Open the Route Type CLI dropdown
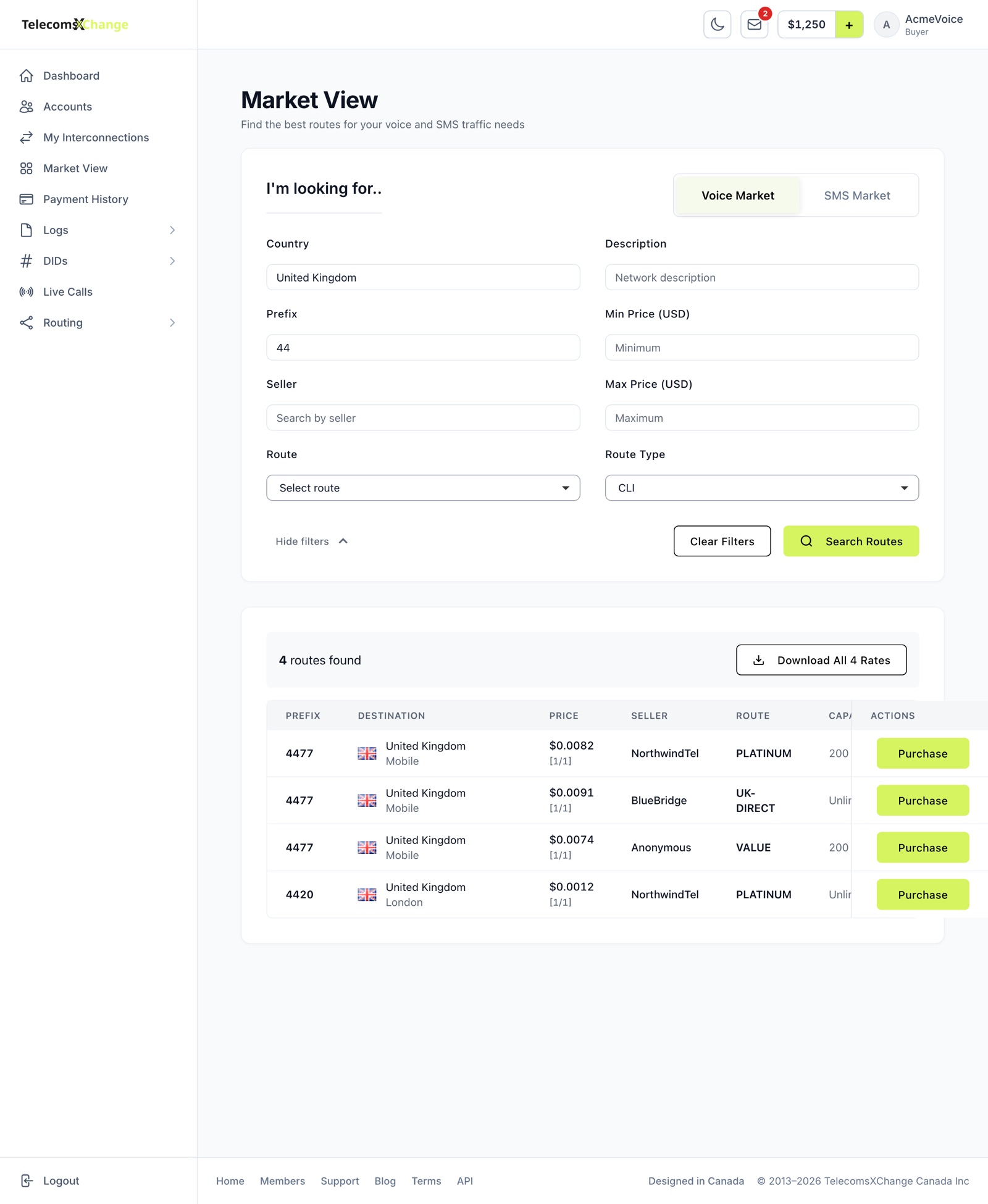988x1204 pixels. [x=761, y=488]
